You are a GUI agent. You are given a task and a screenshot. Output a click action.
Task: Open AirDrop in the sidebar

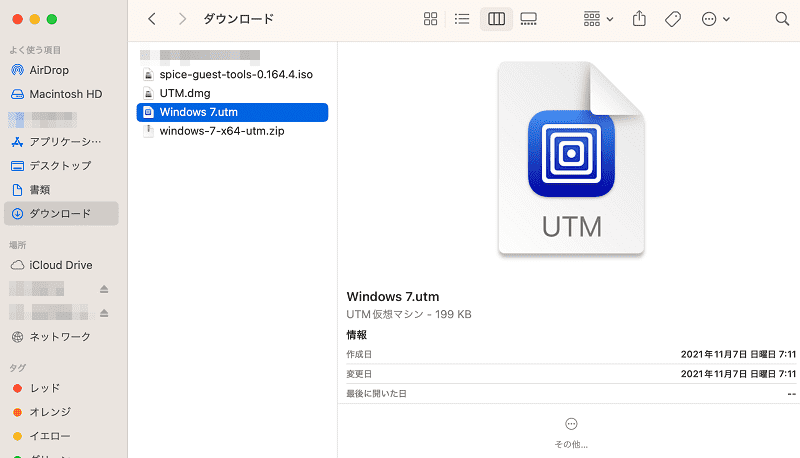(x=61, y=70)
